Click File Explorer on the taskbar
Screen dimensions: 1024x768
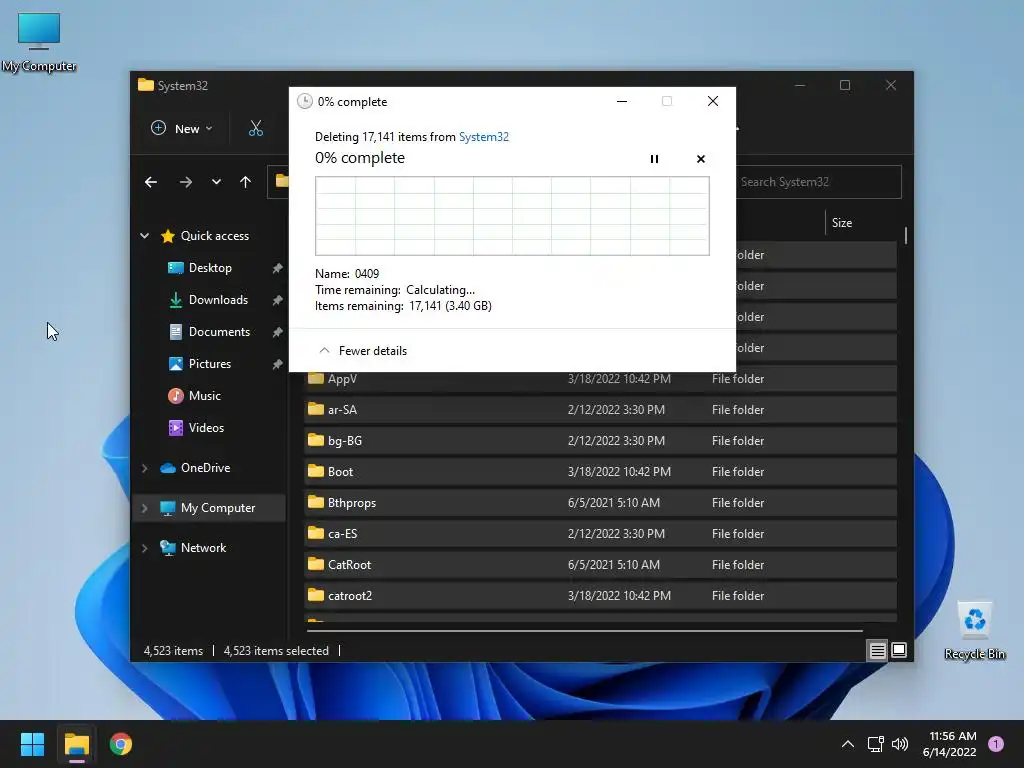76,744
